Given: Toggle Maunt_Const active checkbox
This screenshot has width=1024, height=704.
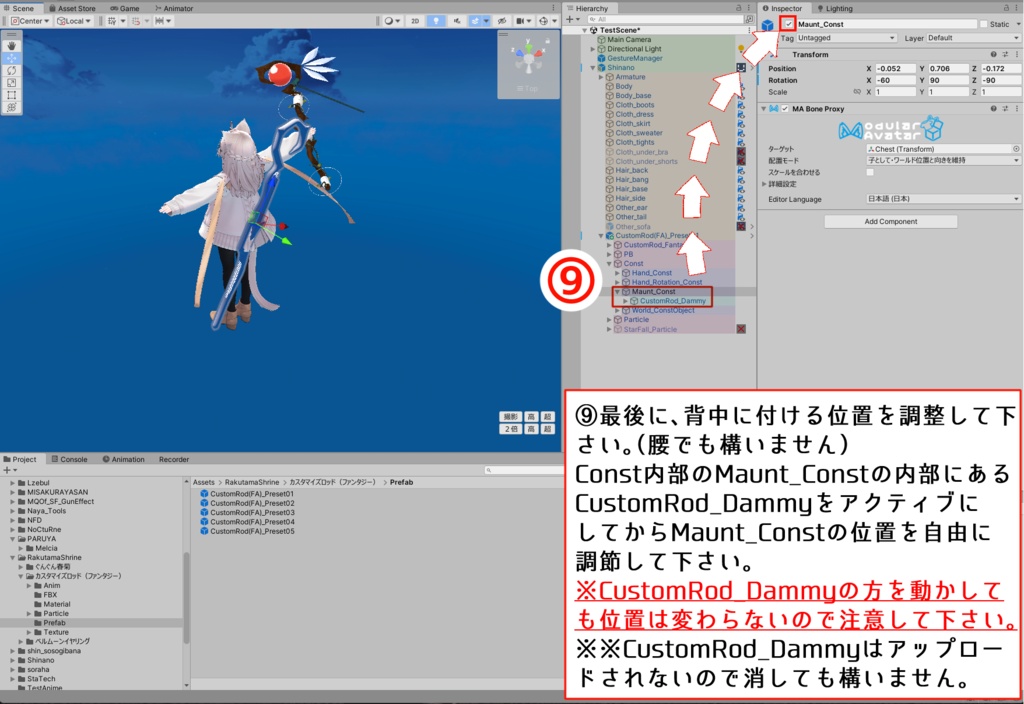Looking at the screenshot, I should click(789, 24).
